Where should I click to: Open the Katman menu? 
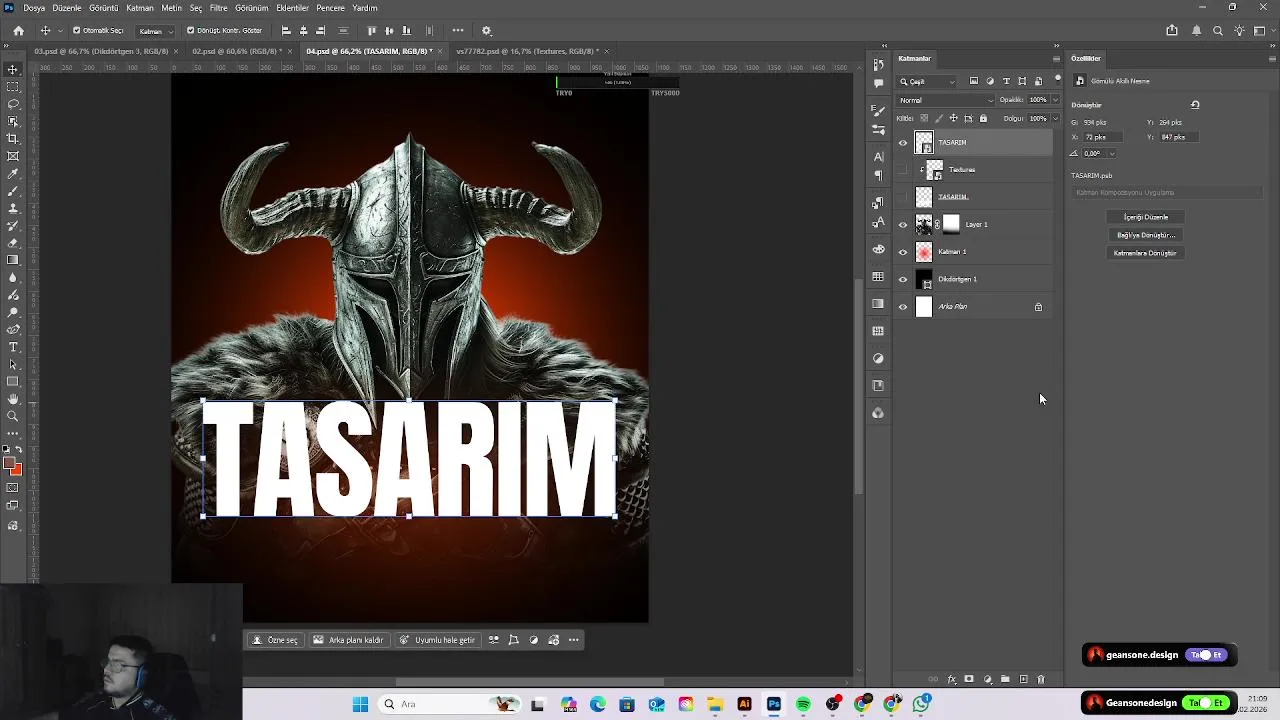(x=140, y=8)
